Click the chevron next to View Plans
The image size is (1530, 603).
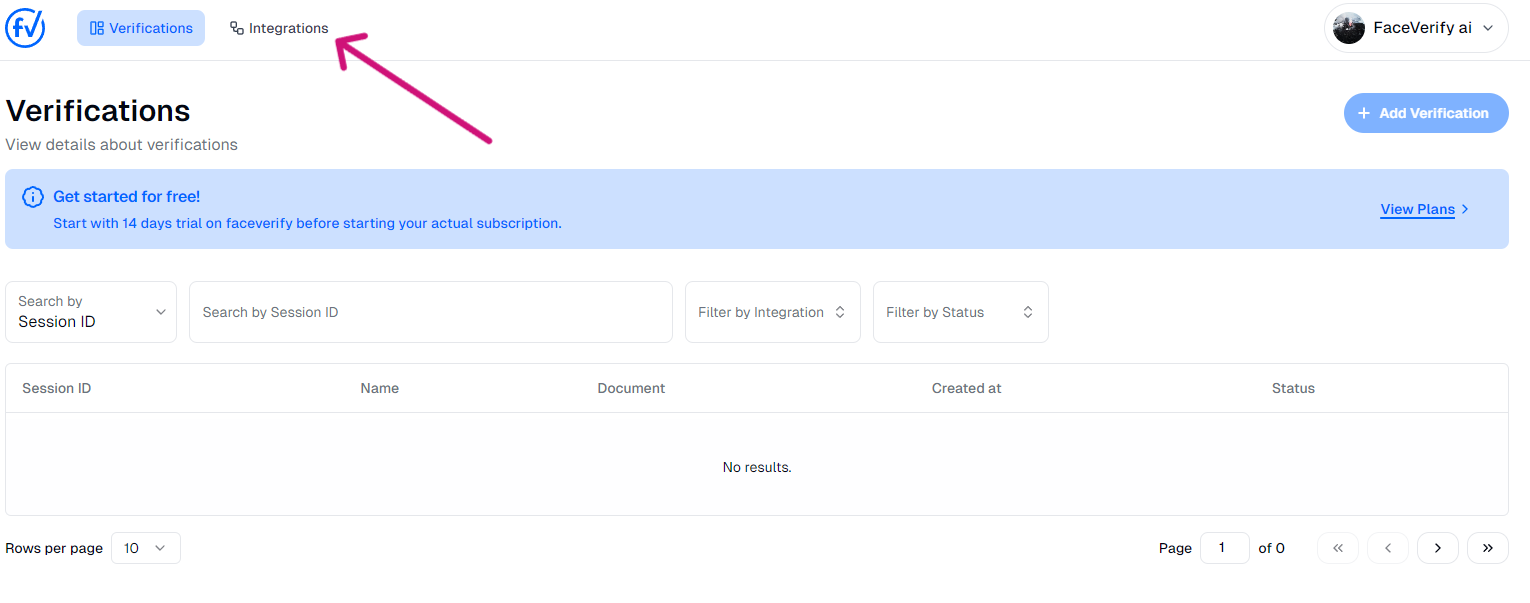(1465, 209)
